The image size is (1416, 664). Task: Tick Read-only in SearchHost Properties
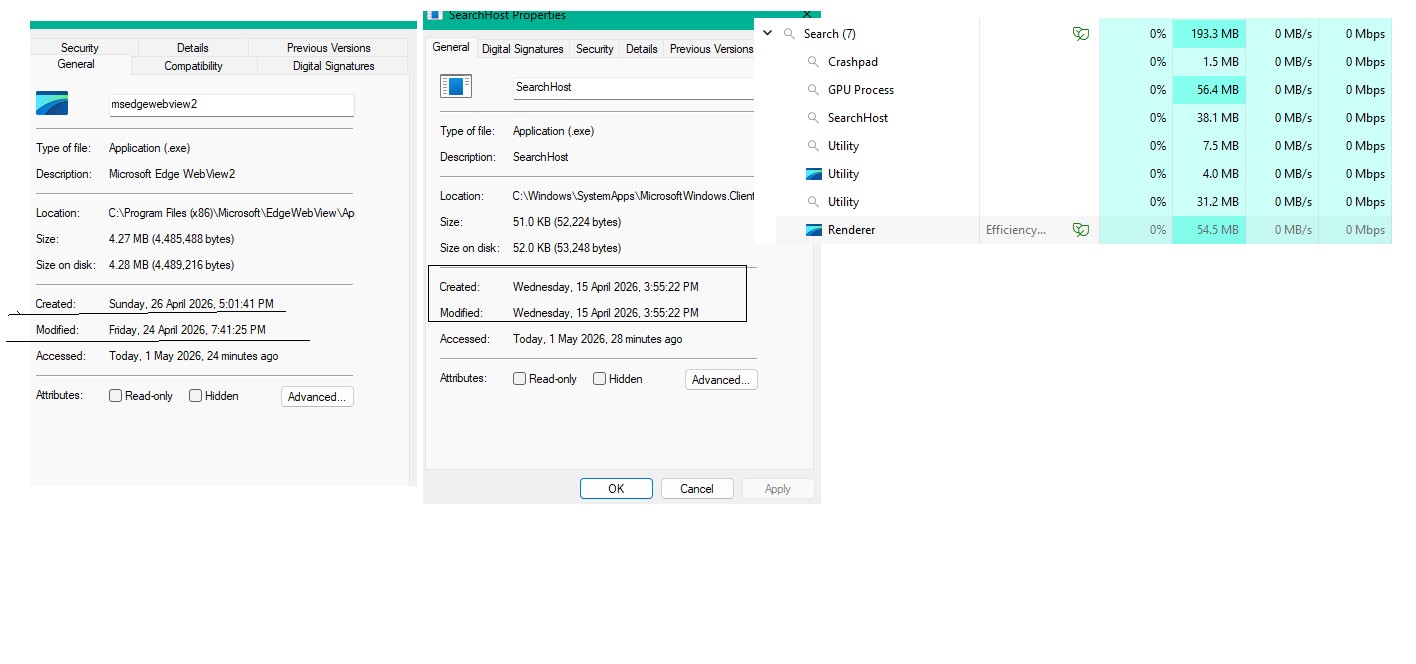coord(520,379)
